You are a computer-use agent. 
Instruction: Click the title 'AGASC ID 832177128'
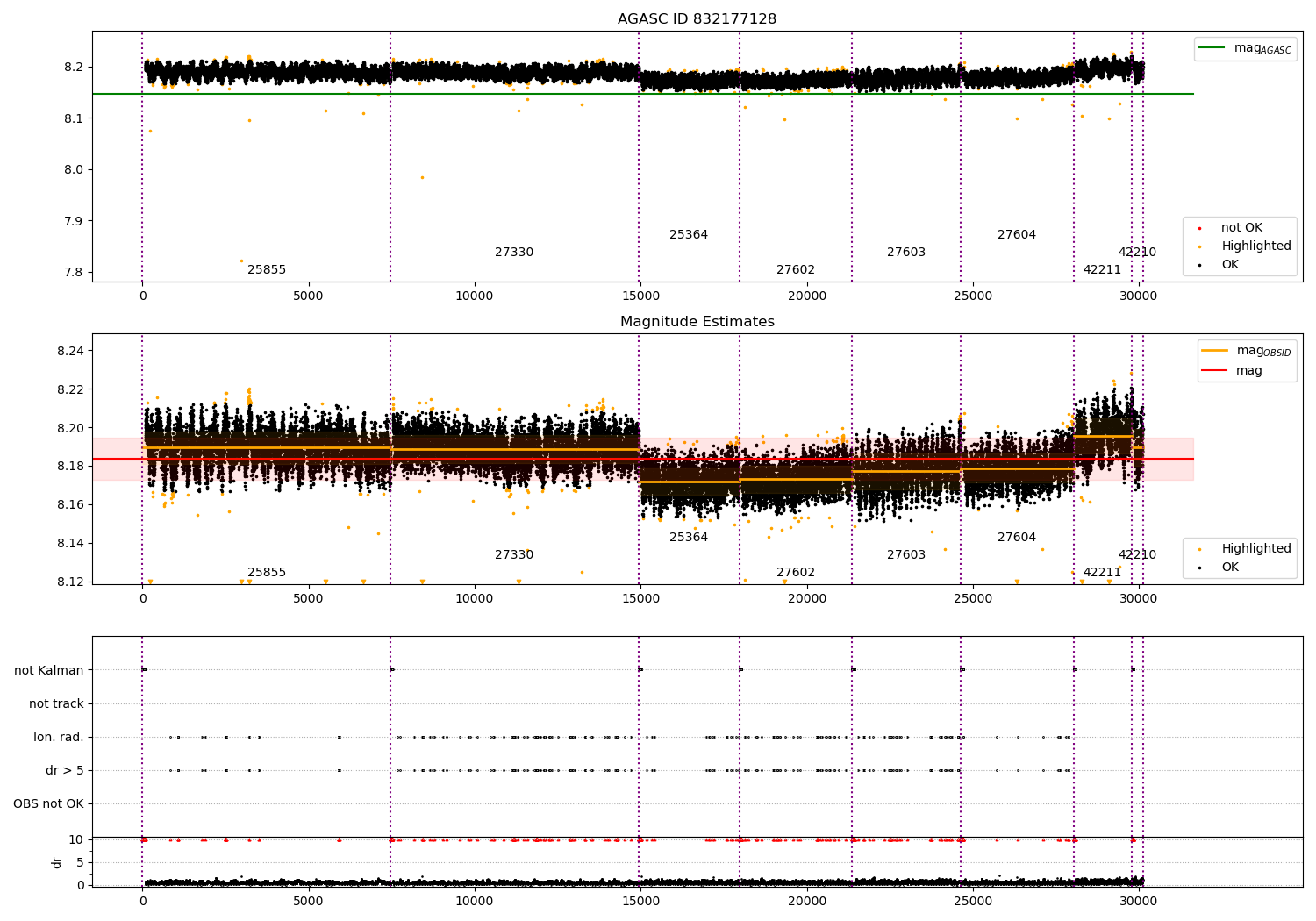point(697,19)
